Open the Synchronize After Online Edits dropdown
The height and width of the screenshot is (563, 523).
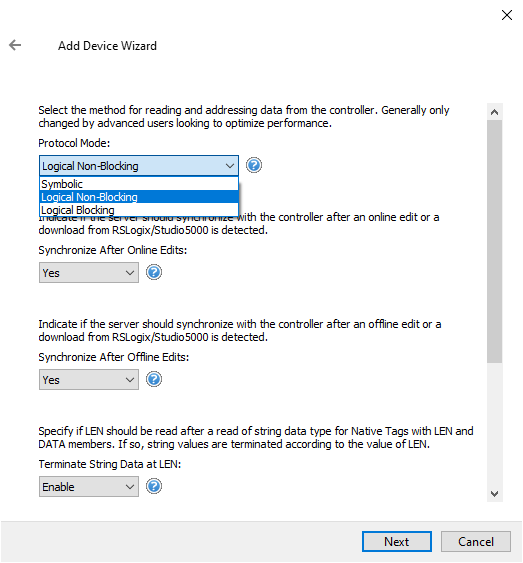pos(89,273)
